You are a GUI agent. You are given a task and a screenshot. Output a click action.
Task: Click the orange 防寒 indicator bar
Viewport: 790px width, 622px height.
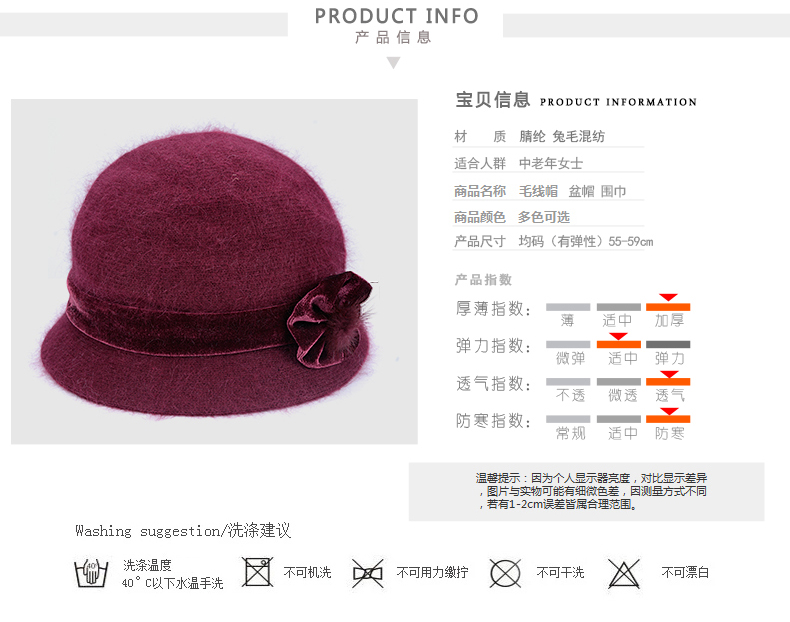(668, 419)
